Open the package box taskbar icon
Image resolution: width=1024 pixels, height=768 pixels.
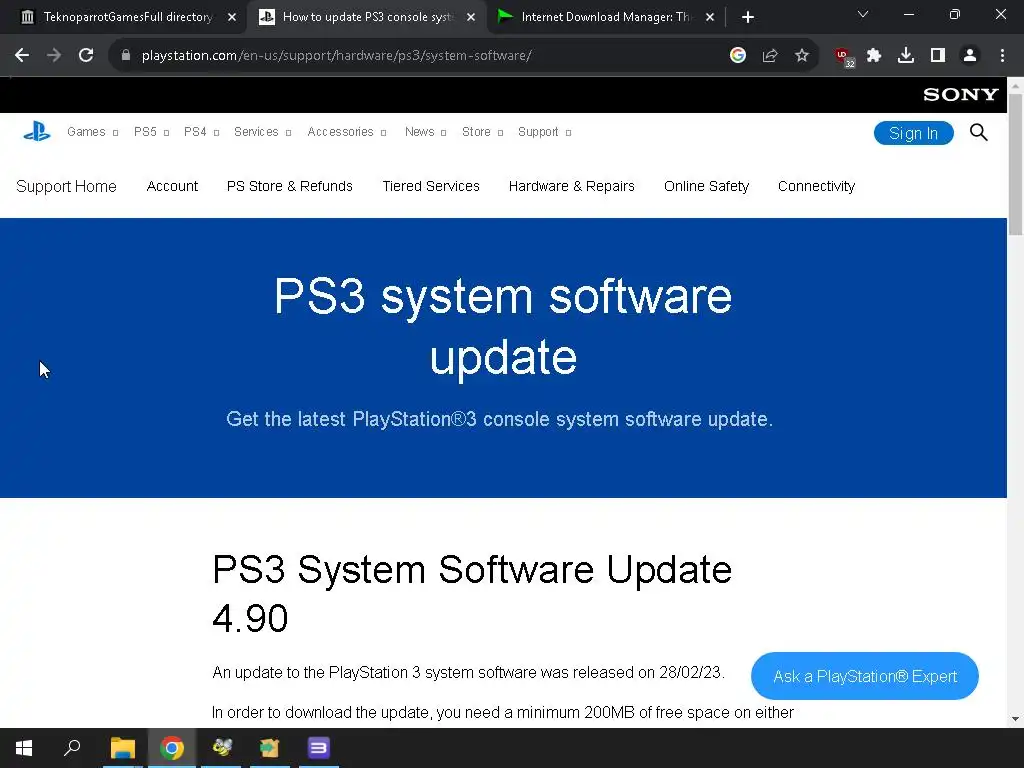point(270,748)
